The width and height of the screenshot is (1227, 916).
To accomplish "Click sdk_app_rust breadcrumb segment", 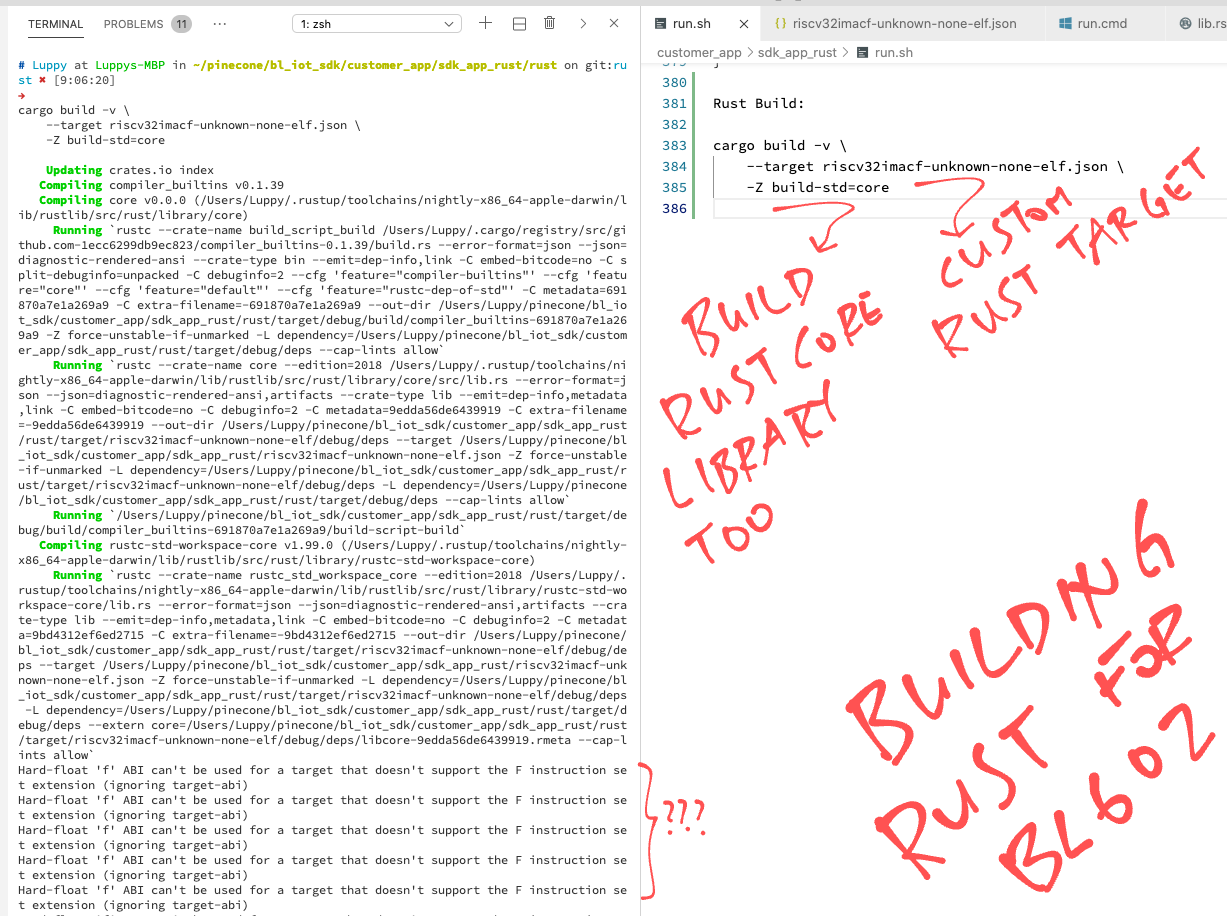I will [798, 52].
